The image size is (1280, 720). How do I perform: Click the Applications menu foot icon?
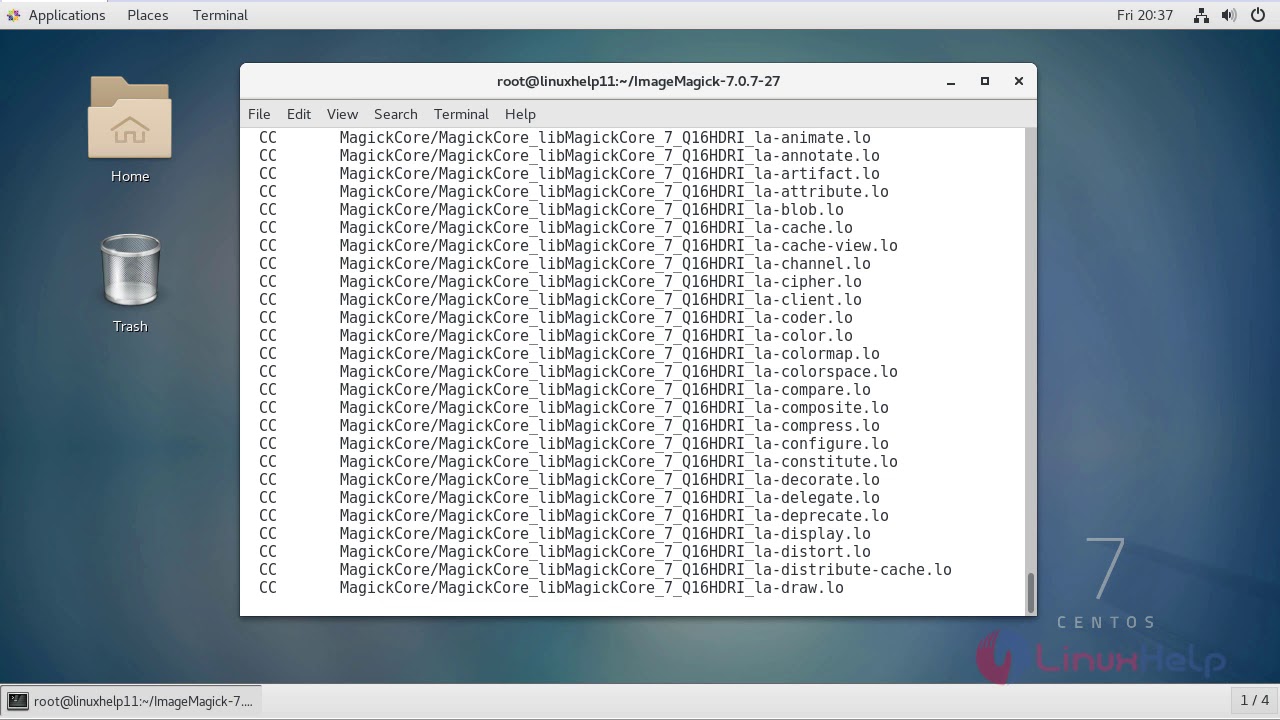click(13, 15)
